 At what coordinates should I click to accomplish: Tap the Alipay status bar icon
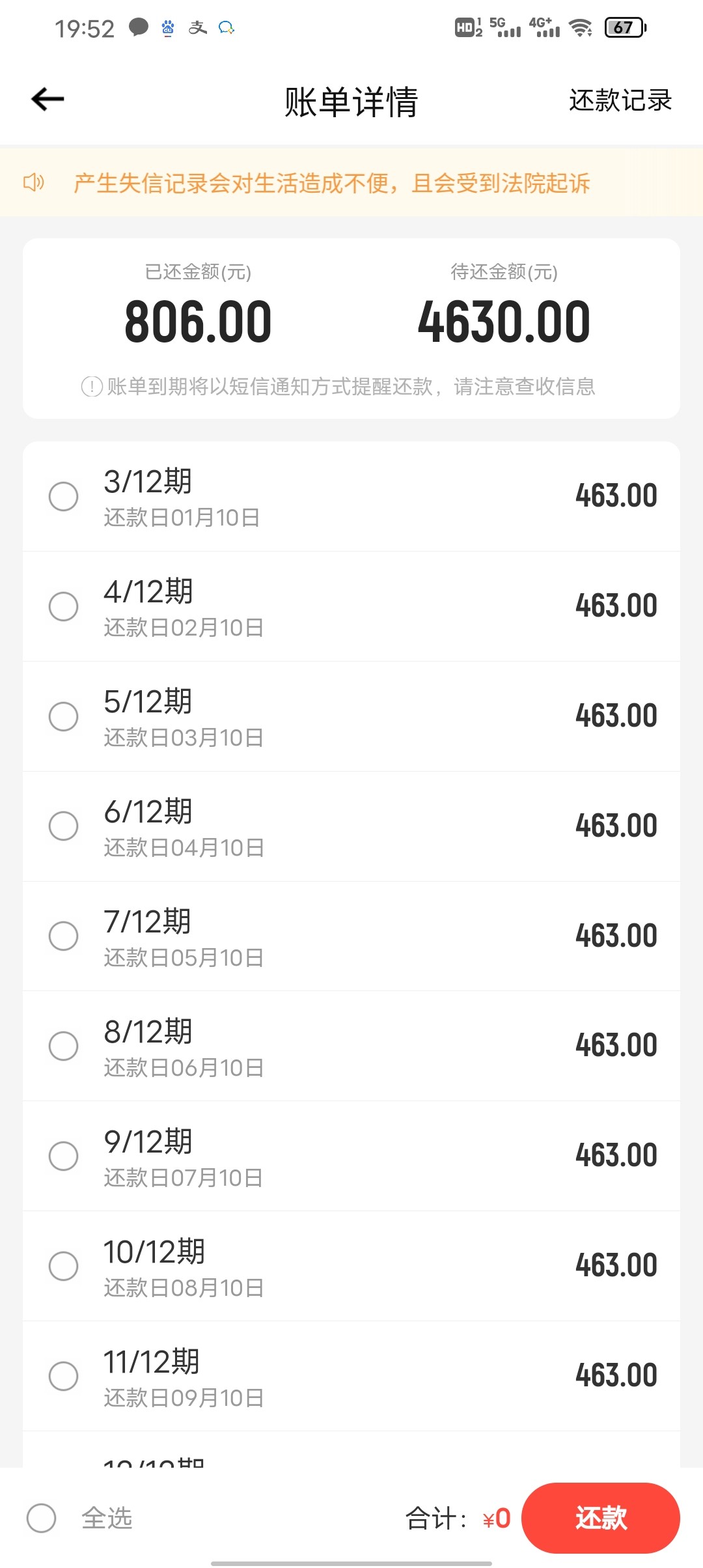point(198,28)
